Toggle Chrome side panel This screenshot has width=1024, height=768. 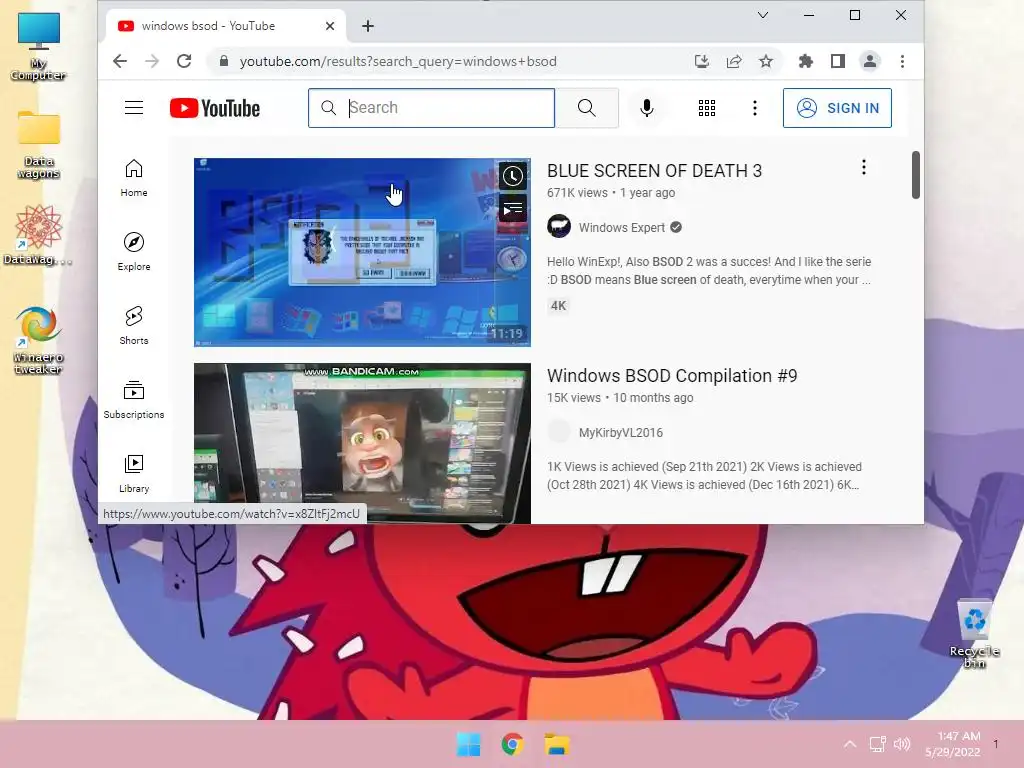pos(838,61)
